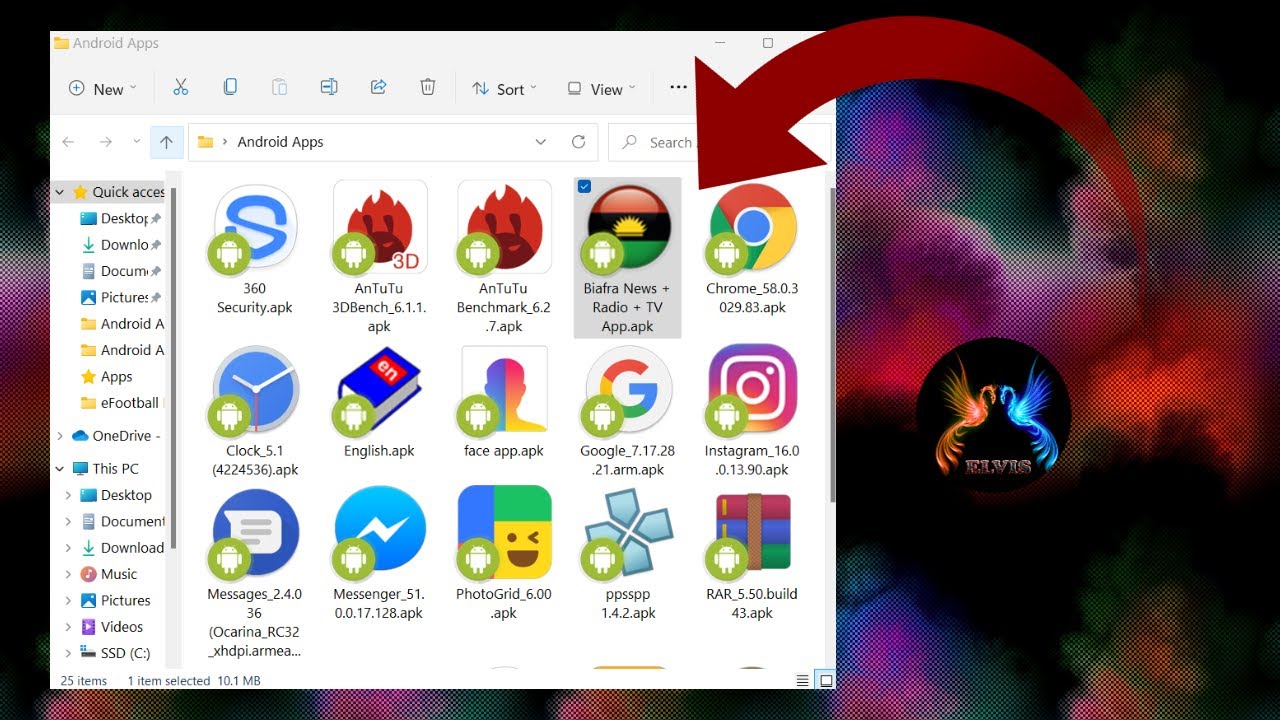
Task: Switch to details view in status bar
Action: coord(802,680)
